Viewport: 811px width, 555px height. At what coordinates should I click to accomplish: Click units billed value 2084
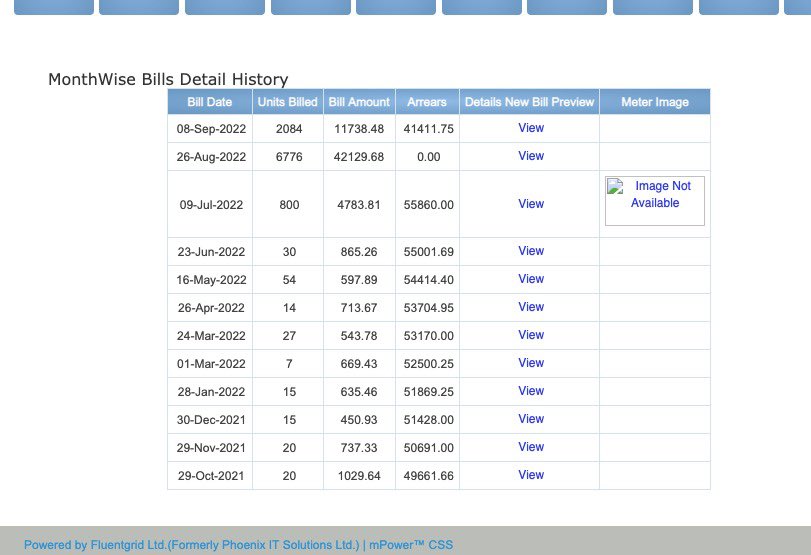289,129
